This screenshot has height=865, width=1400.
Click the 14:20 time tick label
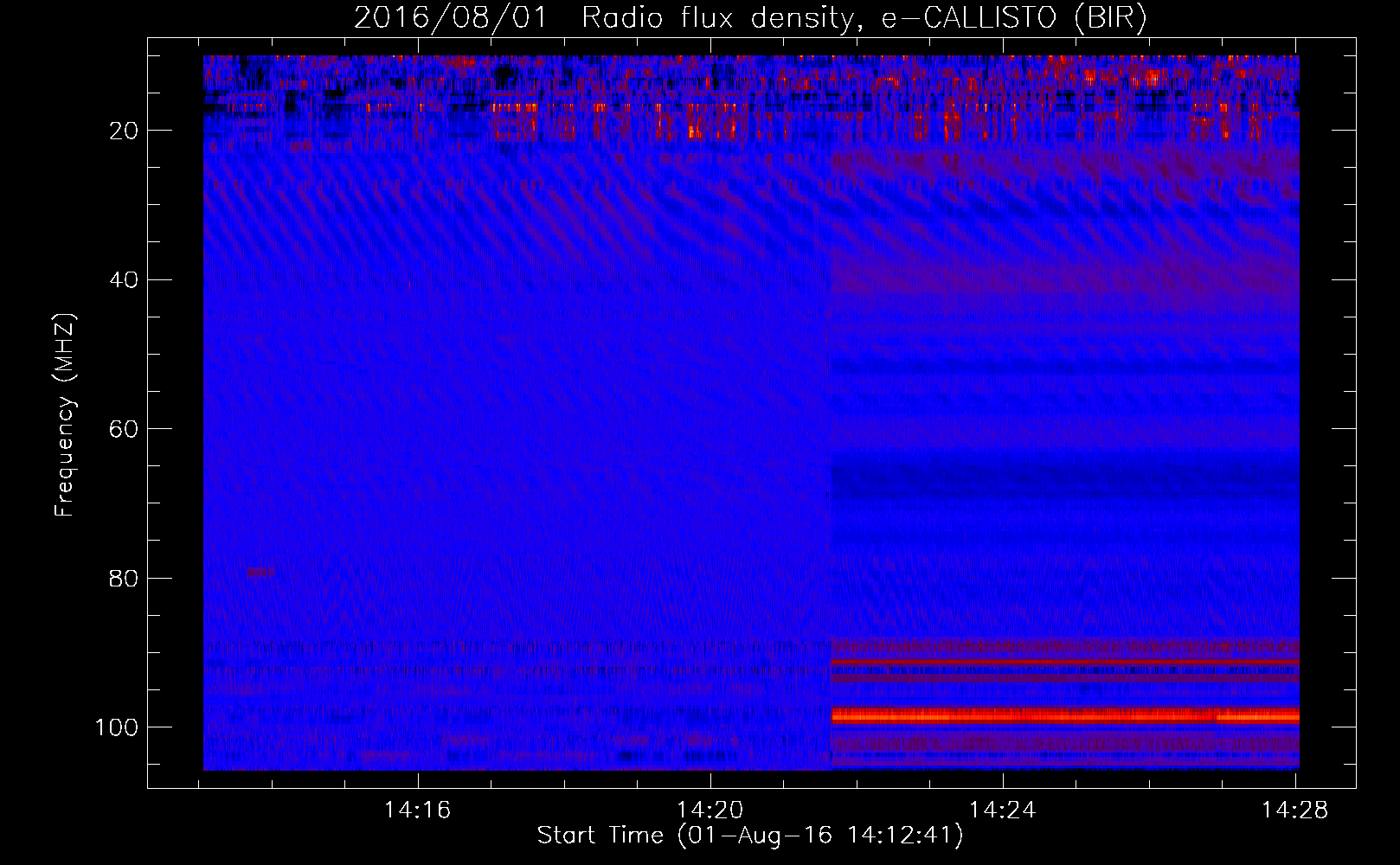tap(710, 811)
